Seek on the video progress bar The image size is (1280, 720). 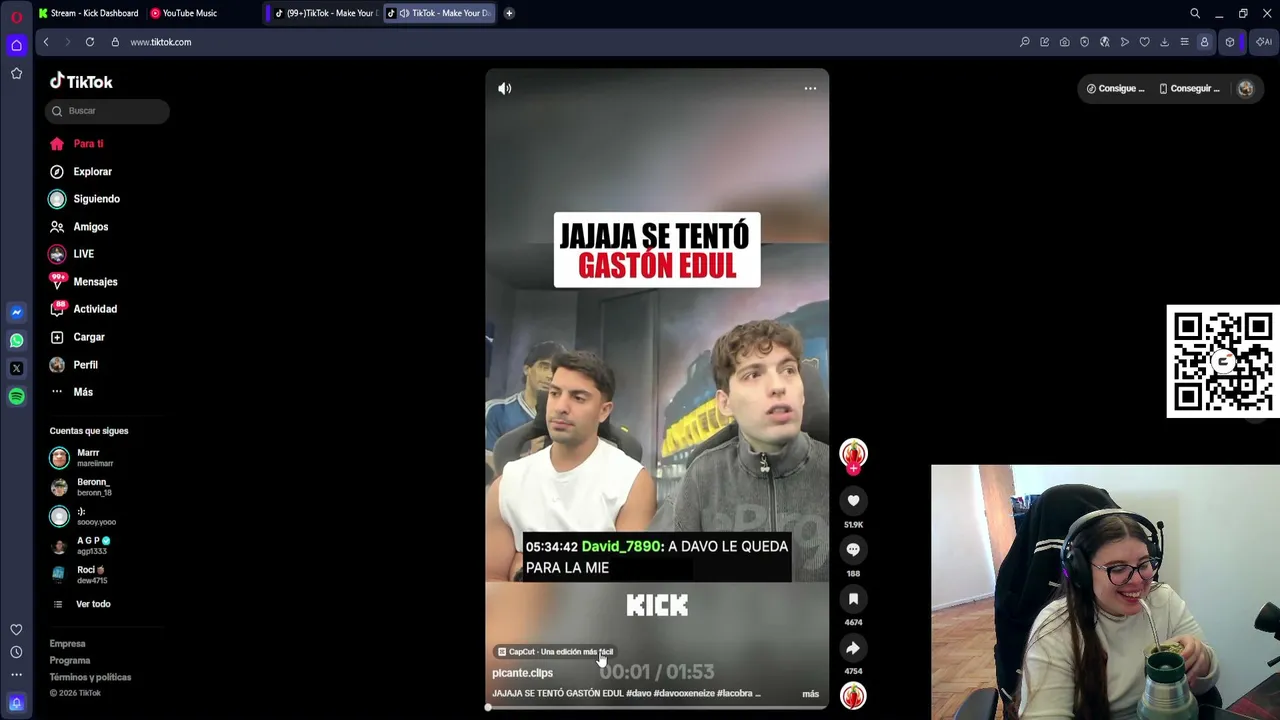(657, 707)
